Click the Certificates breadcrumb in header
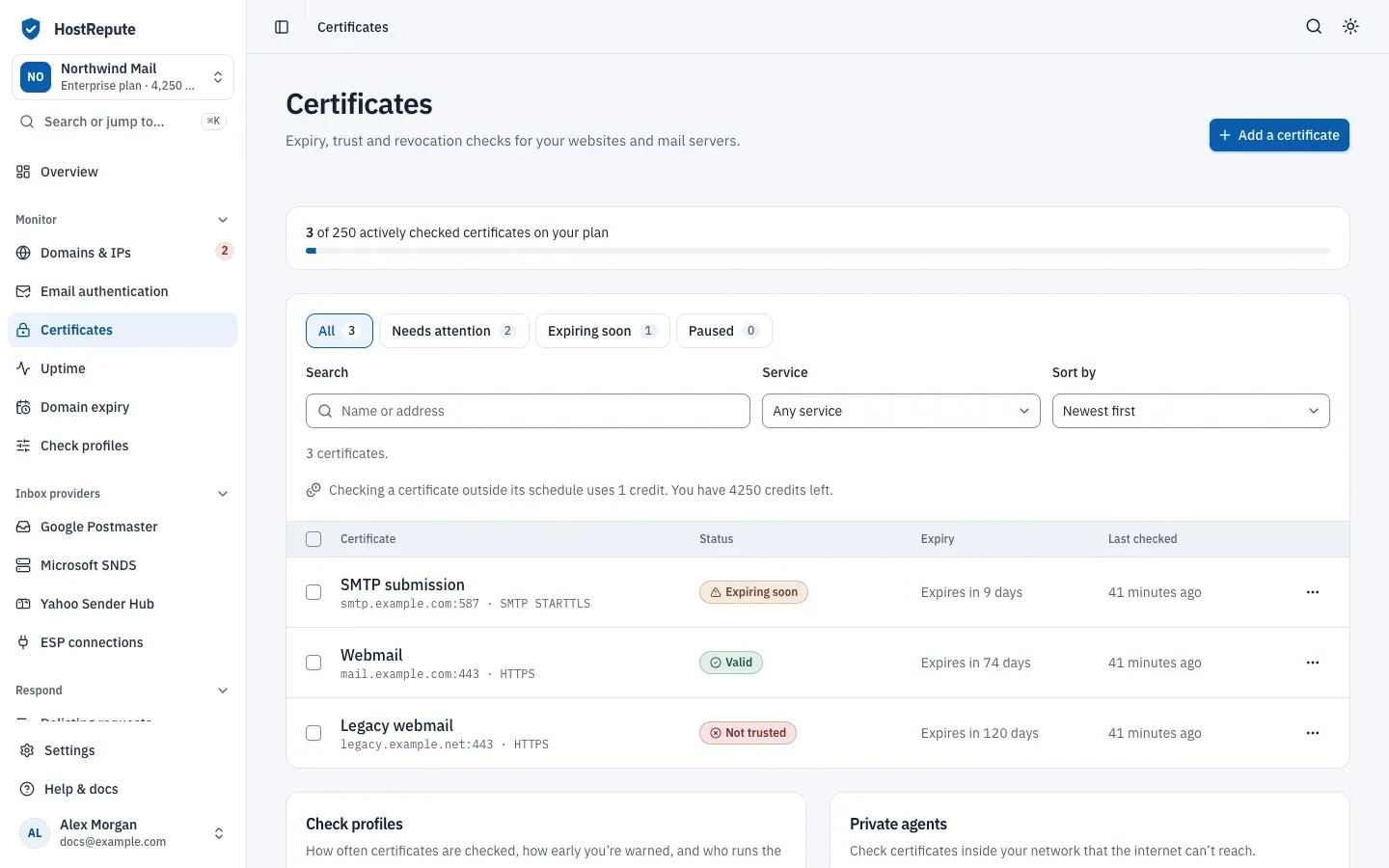Viewport: 1389px width, 868px height. pyautogui.click(x=353, y=27)
